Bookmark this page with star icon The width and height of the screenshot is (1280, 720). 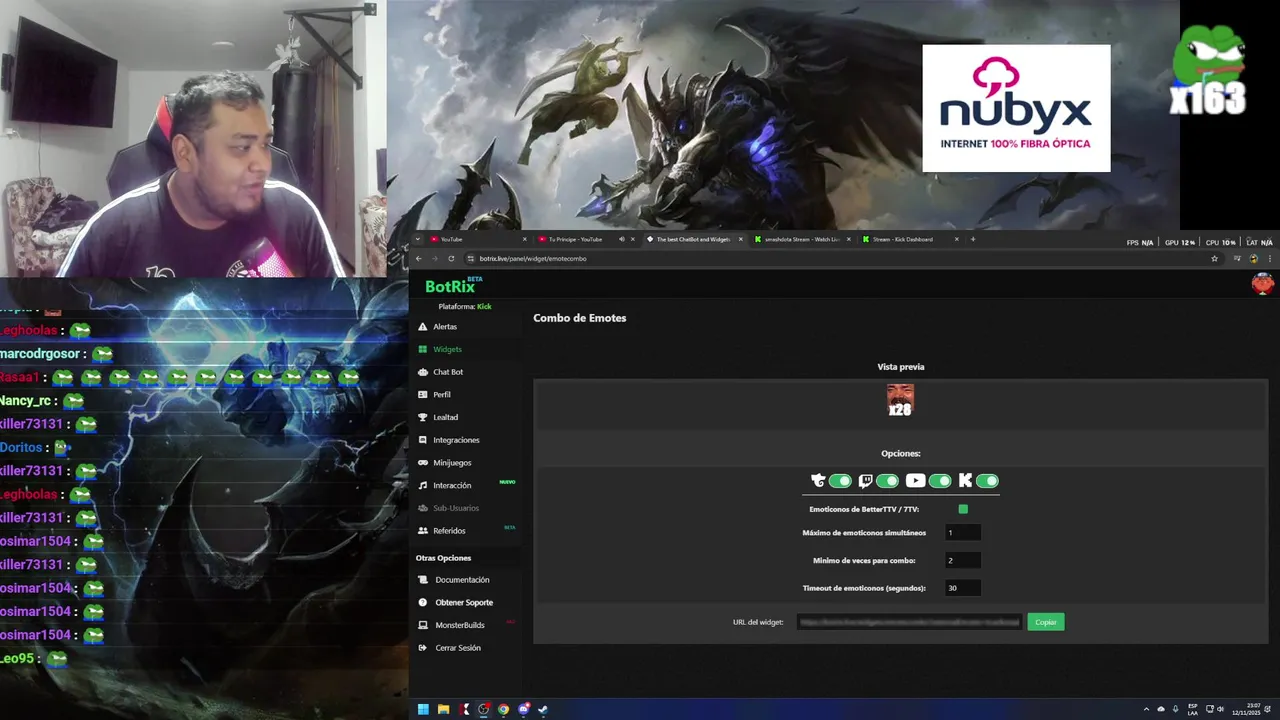(x=1214, y=258)
